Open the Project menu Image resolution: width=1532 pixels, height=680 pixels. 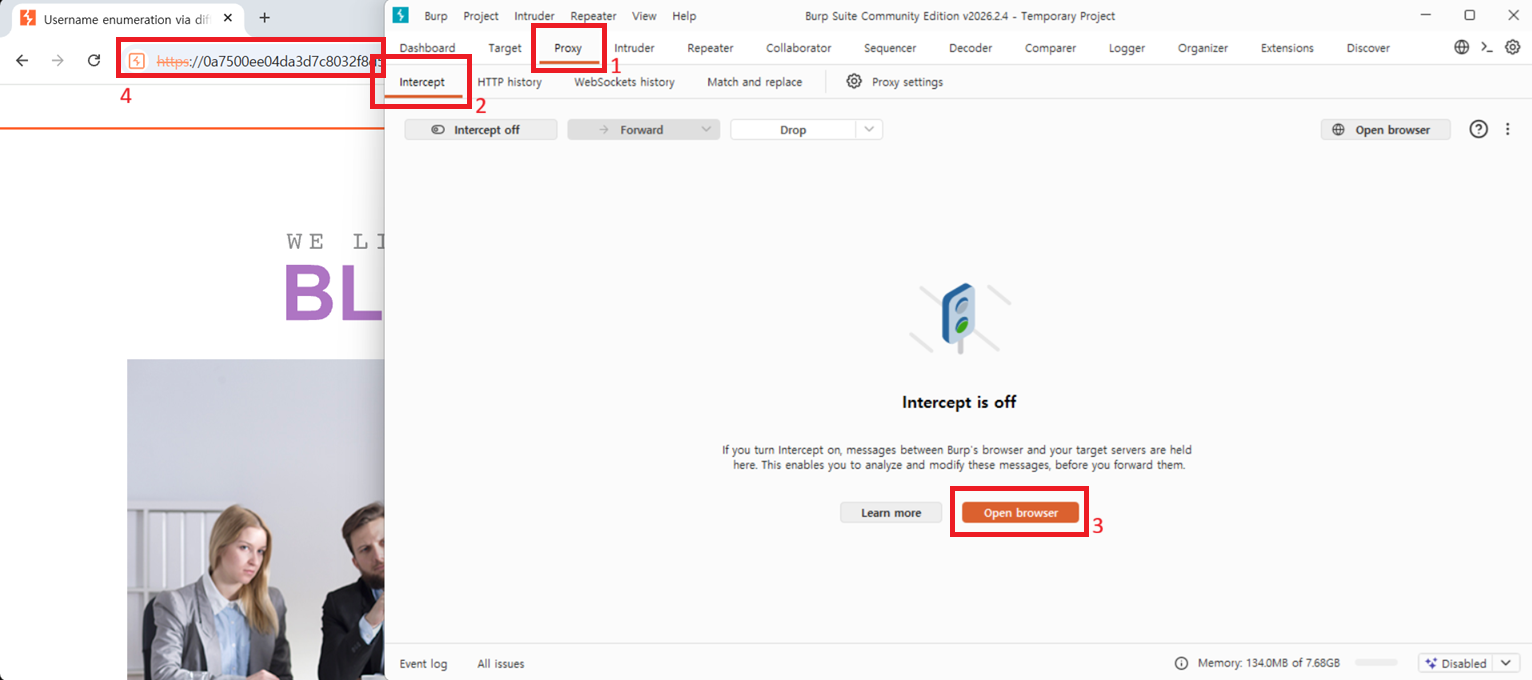click(x=481, y=16)
